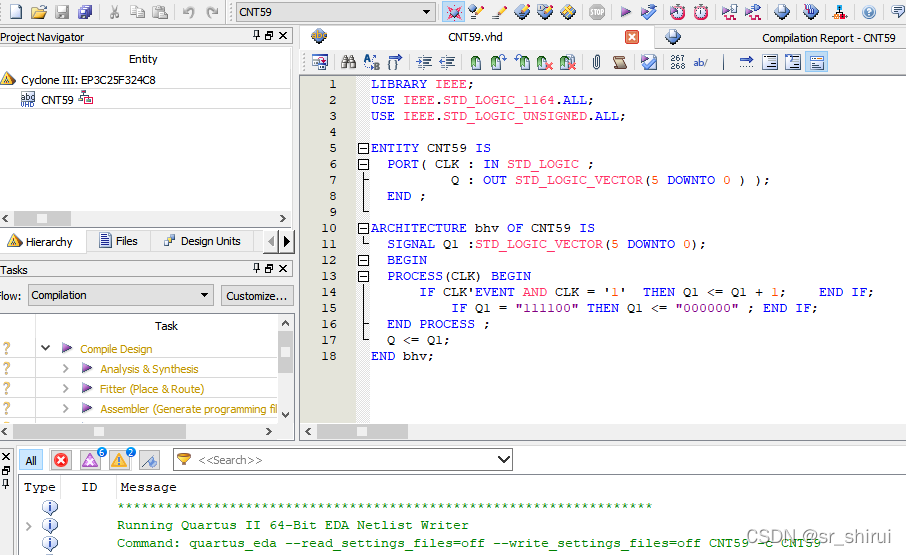906x555 pixels.
Task: Toggle the flagged messages filter icon
Action: pos(149,460)
